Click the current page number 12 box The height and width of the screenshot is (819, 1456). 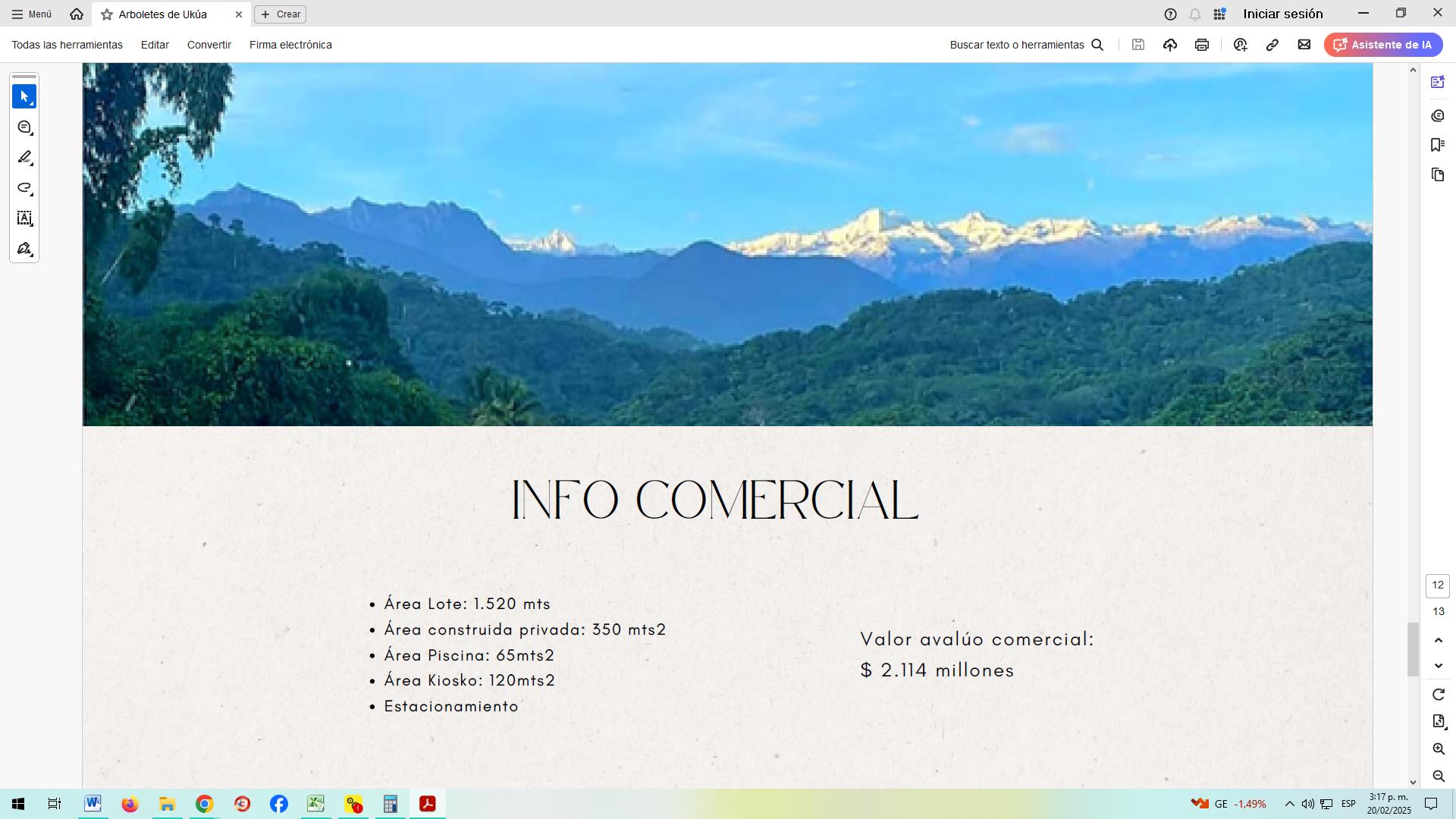tap(1438, 585)
